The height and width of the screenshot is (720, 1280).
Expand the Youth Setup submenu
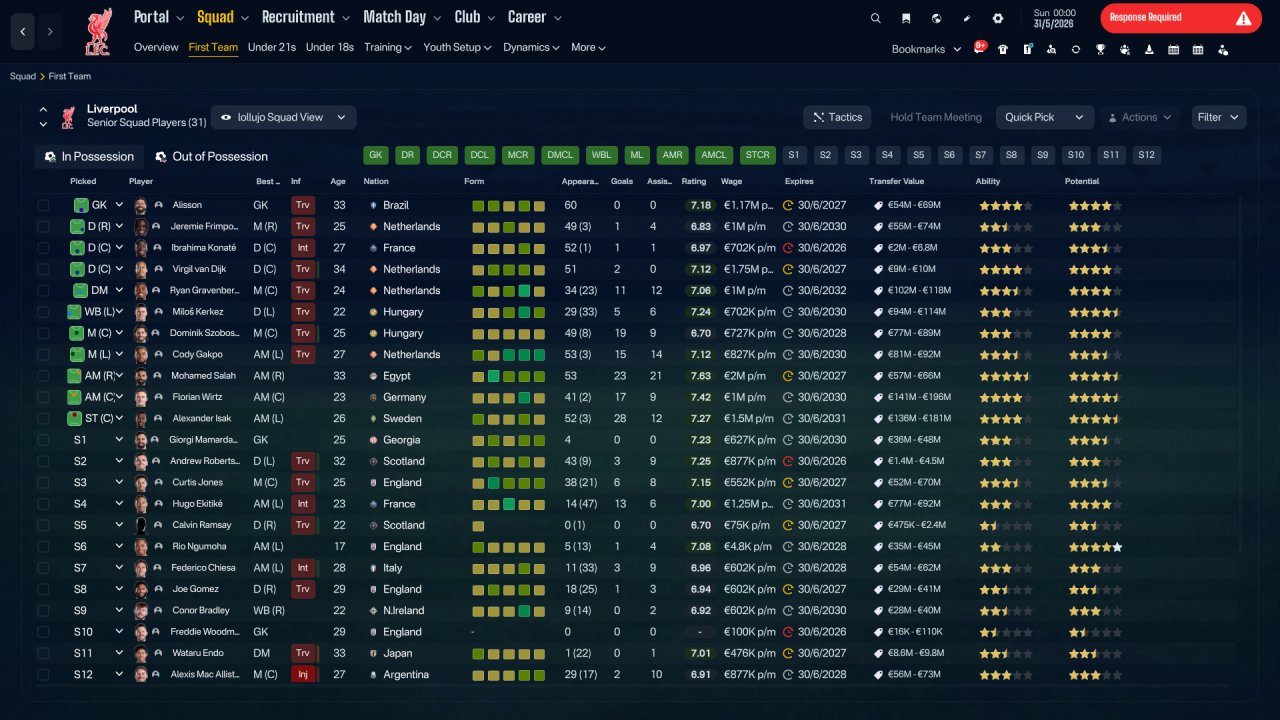pos(457,47)
